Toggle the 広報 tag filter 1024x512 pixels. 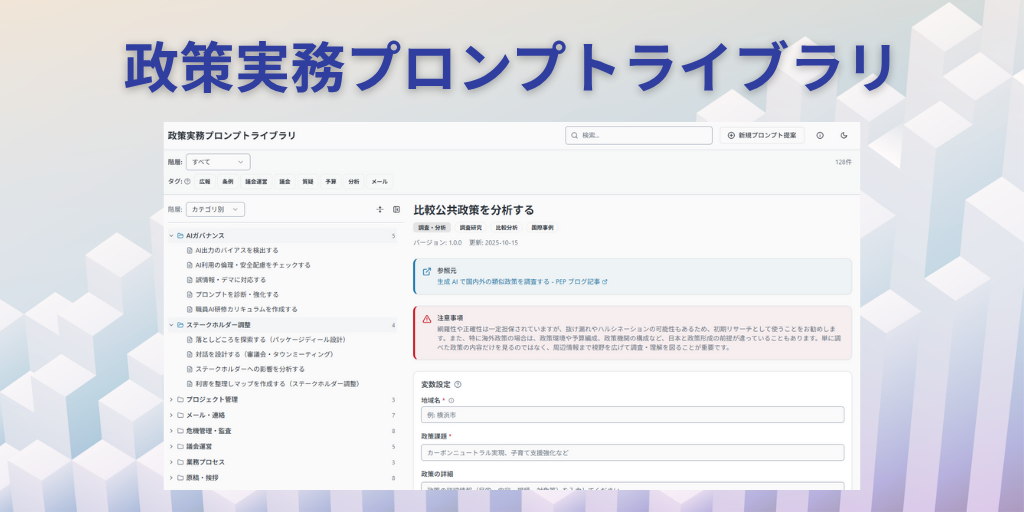pos(205,182)
